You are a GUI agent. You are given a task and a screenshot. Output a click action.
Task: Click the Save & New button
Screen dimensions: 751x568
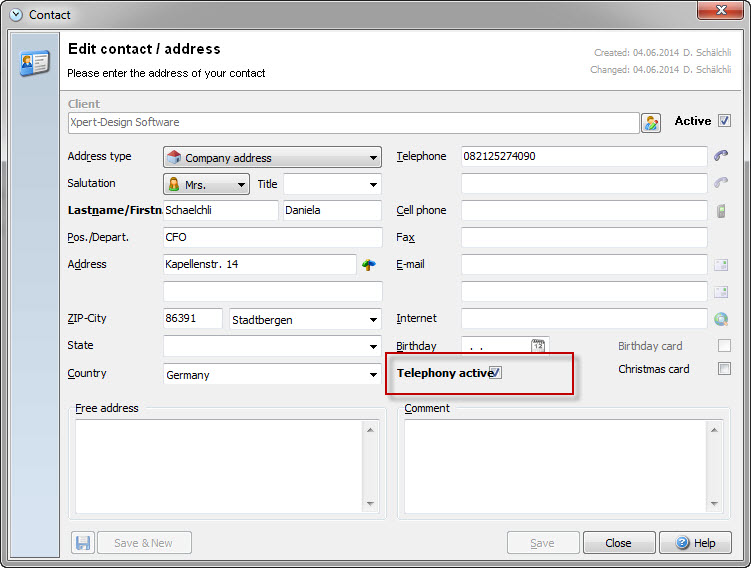click(x=144, y=543)
